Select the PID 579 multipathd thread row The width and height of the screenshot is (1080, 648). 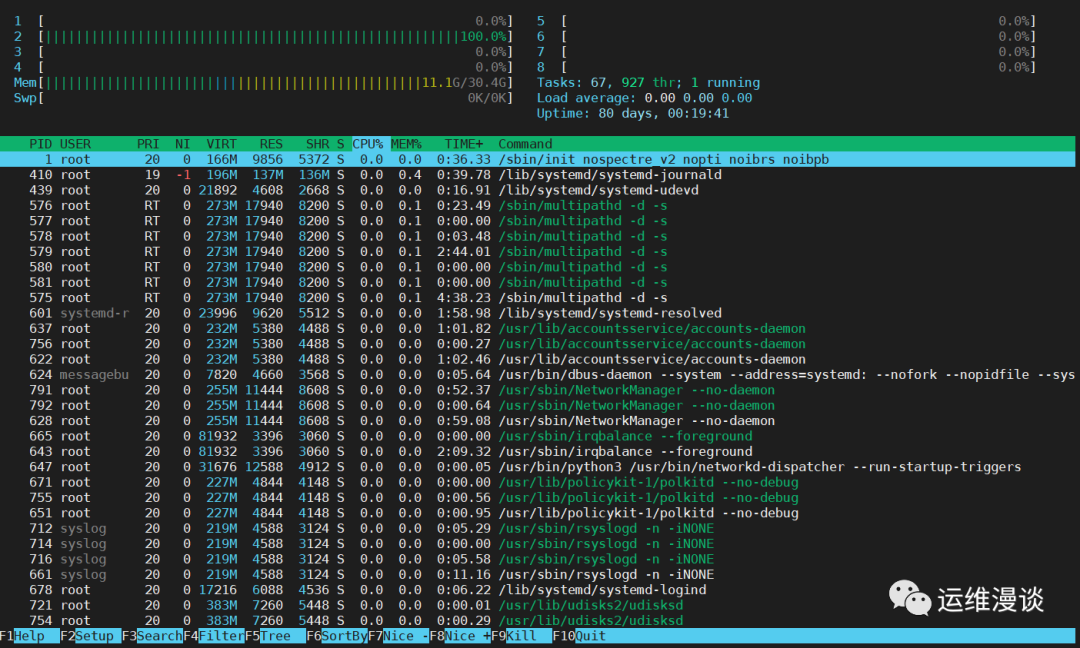(x=537, y=251)
